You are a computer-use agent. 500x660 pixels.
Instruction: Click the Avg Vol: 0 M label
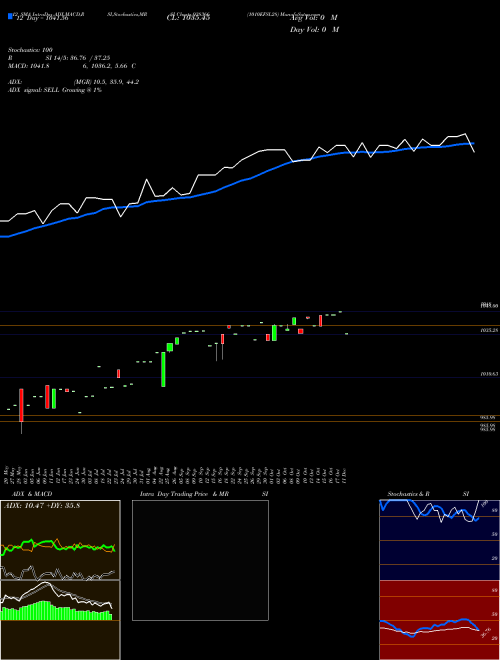[314, 18]
